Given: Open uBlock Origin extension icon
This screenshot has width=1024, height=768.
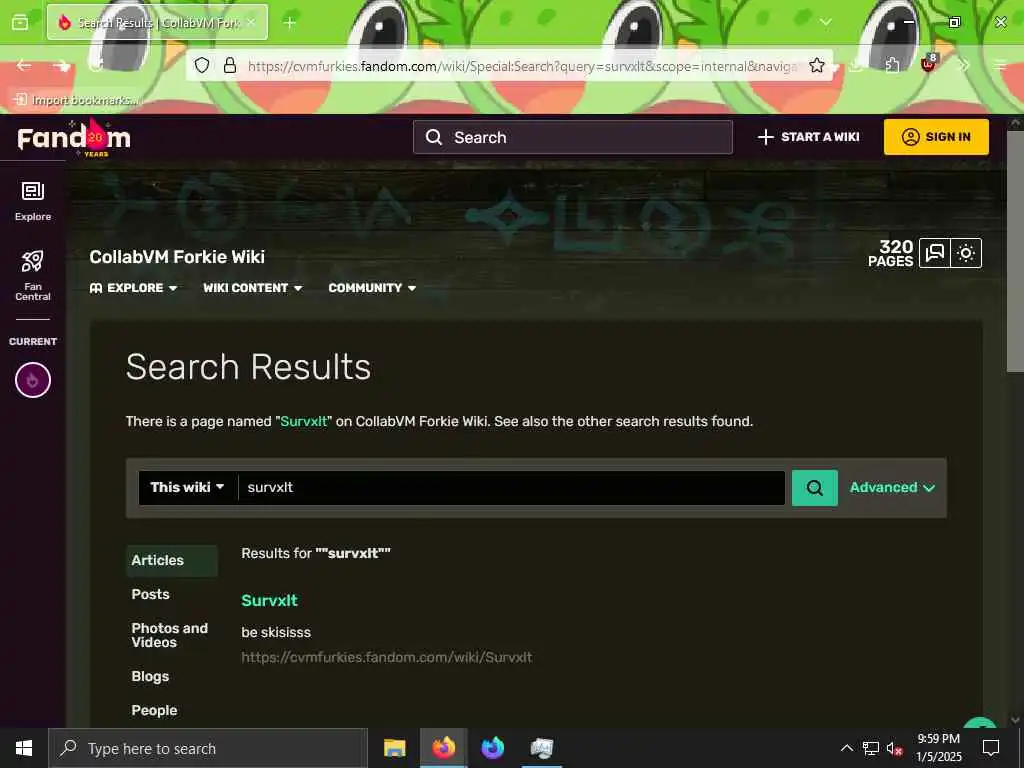Looking at the screenshot, I should click(x=929, y=64).
